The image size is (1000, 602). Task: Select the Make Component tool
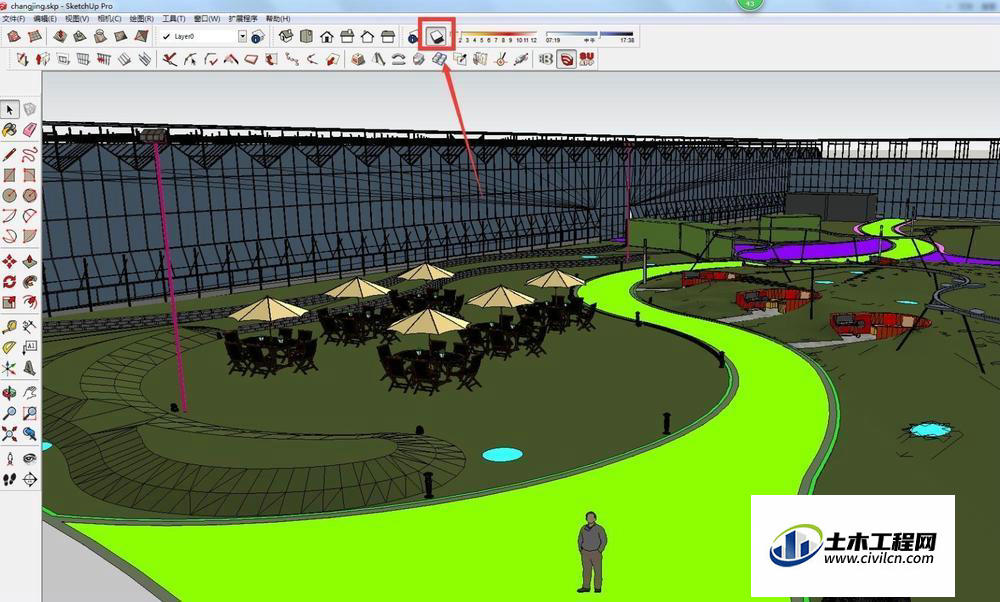pyautogui.click(x=30, y=110)
